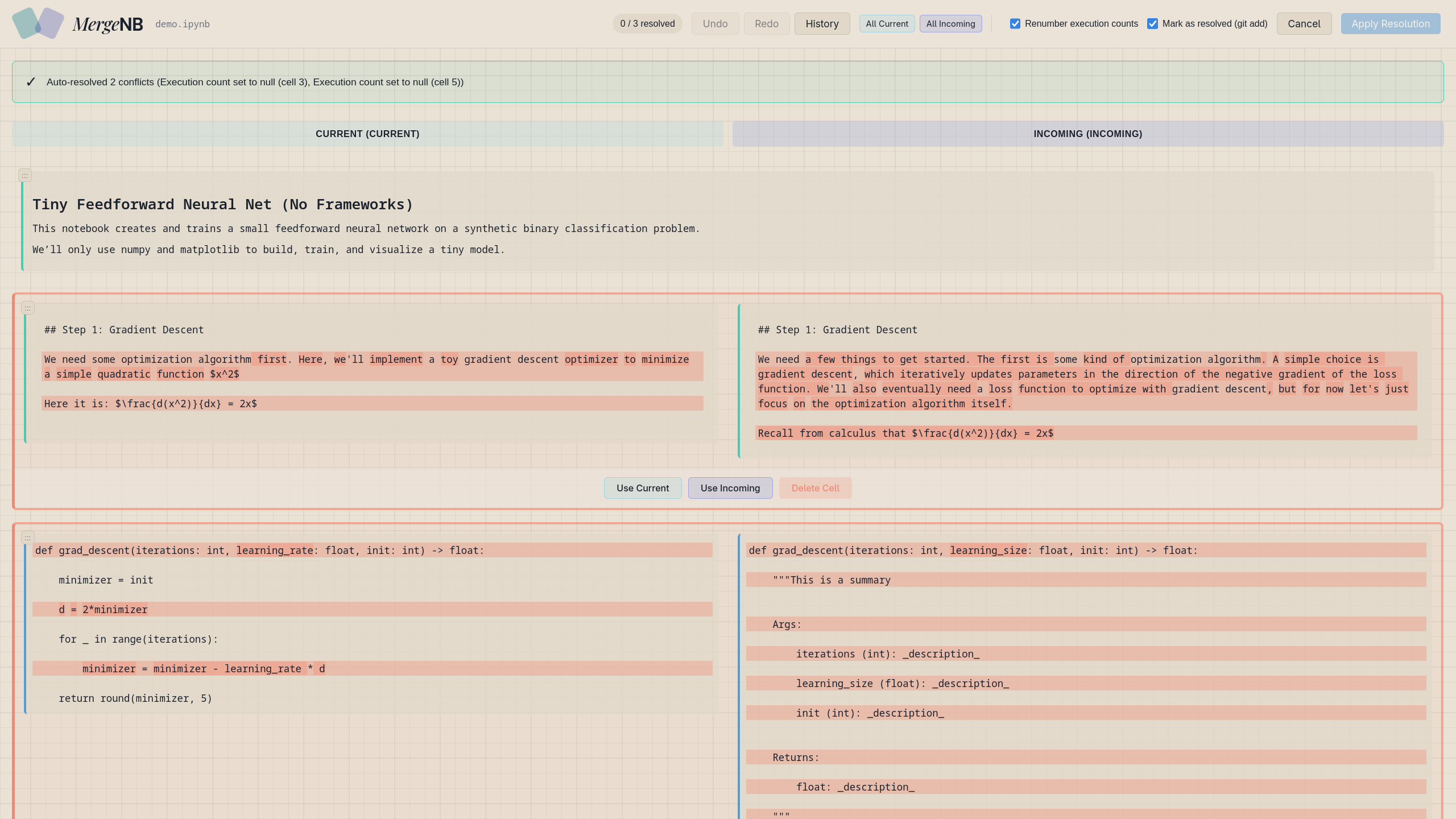
Task: Click the current-side '## Step 1: Gradient Descent' heading
Action: [124, 330]
